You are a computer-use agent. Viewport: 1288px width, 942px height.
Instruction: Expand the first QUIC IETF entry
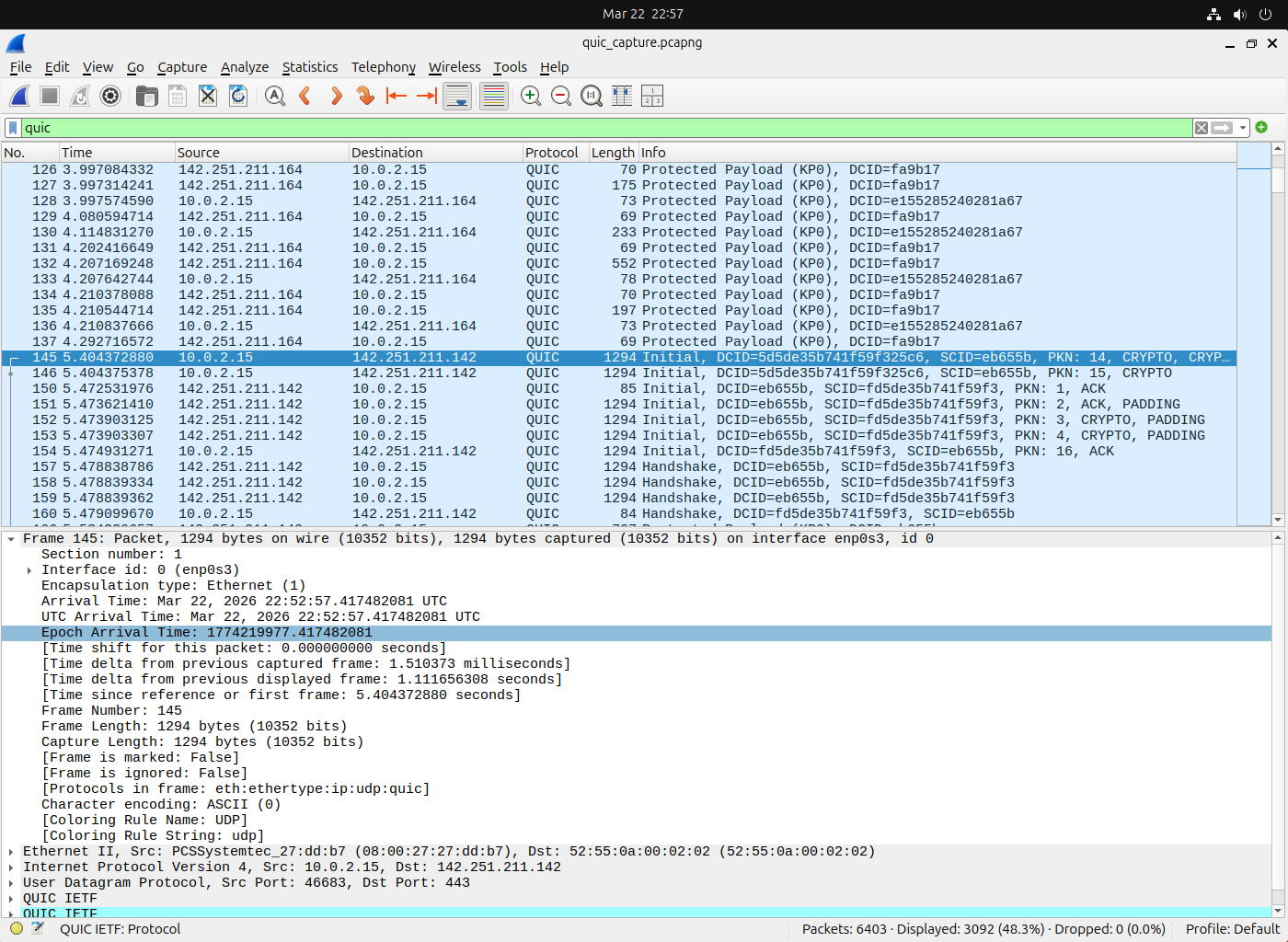tap(11, 899)
